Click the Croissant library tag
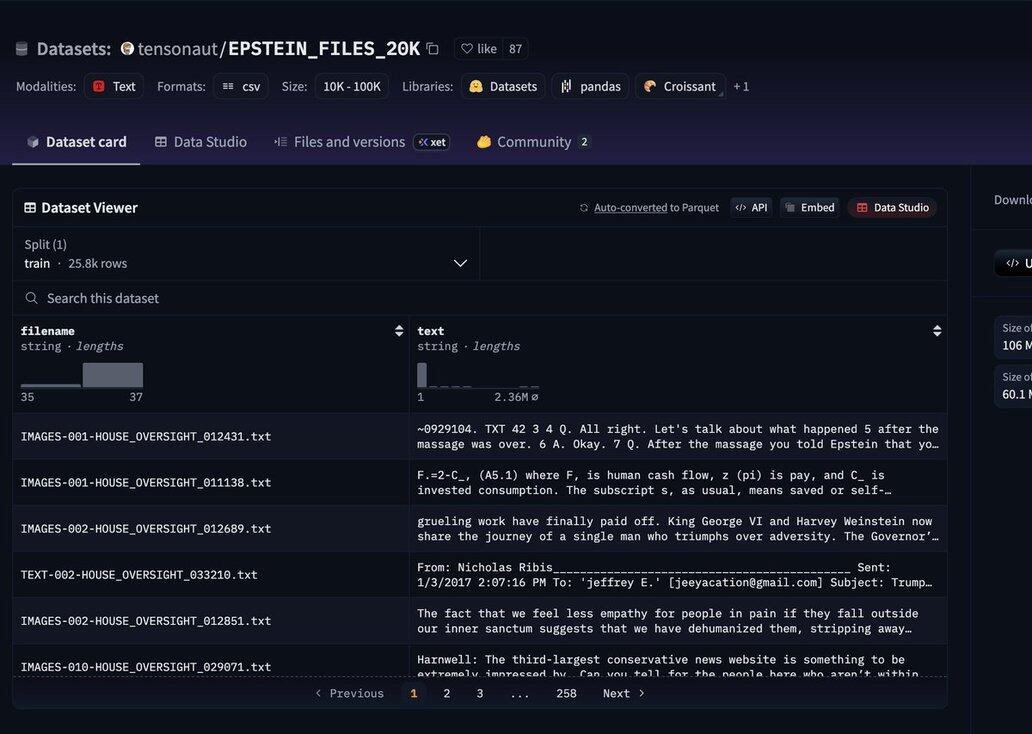 (x=680, y=87)
